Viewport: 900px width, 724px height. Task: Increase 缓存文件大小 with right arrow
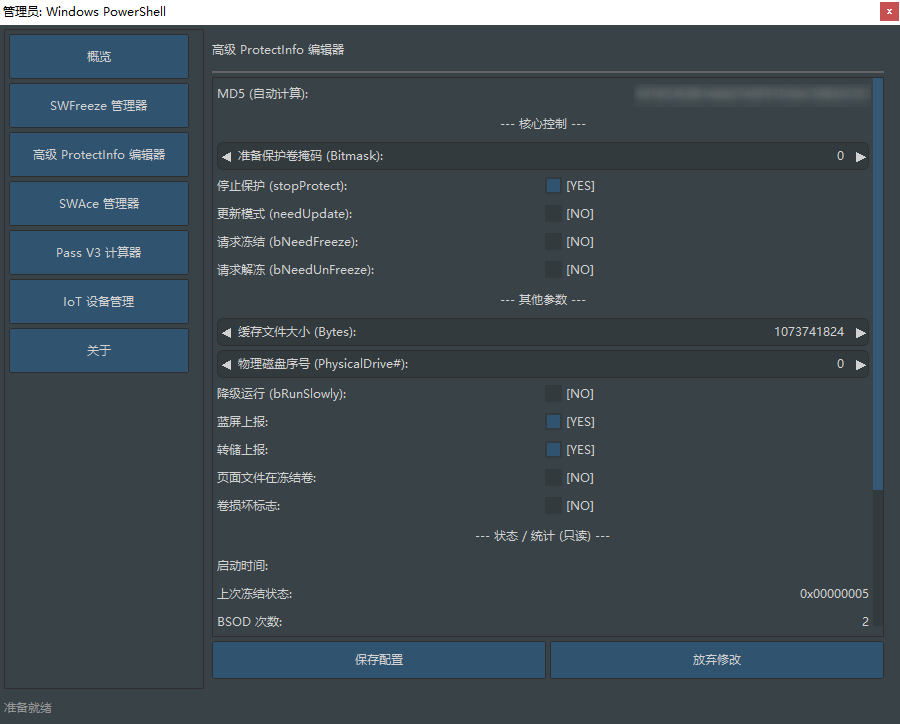860,332
